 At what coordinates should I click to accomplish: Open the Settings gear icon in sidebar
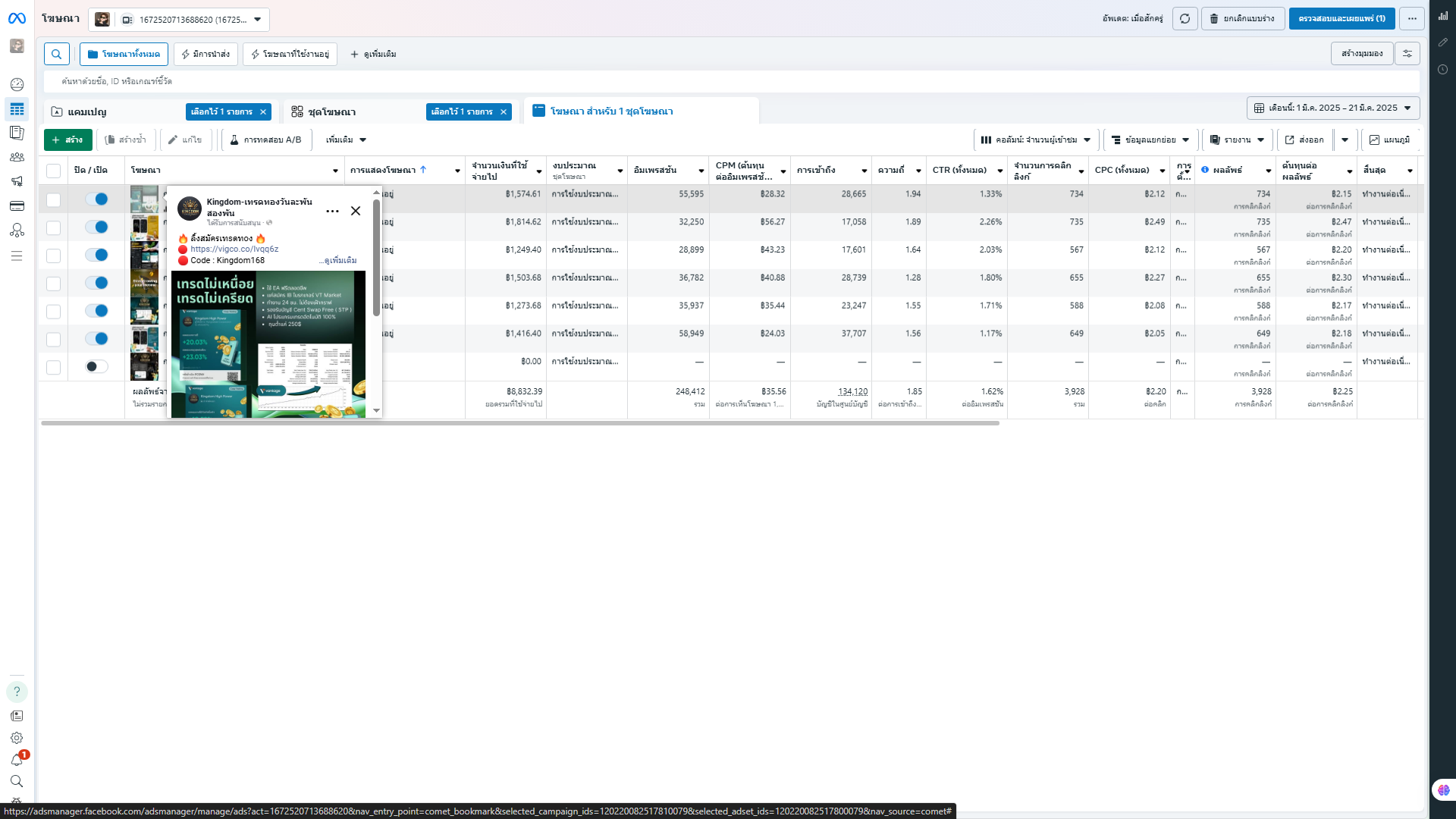tap(17, 738)
